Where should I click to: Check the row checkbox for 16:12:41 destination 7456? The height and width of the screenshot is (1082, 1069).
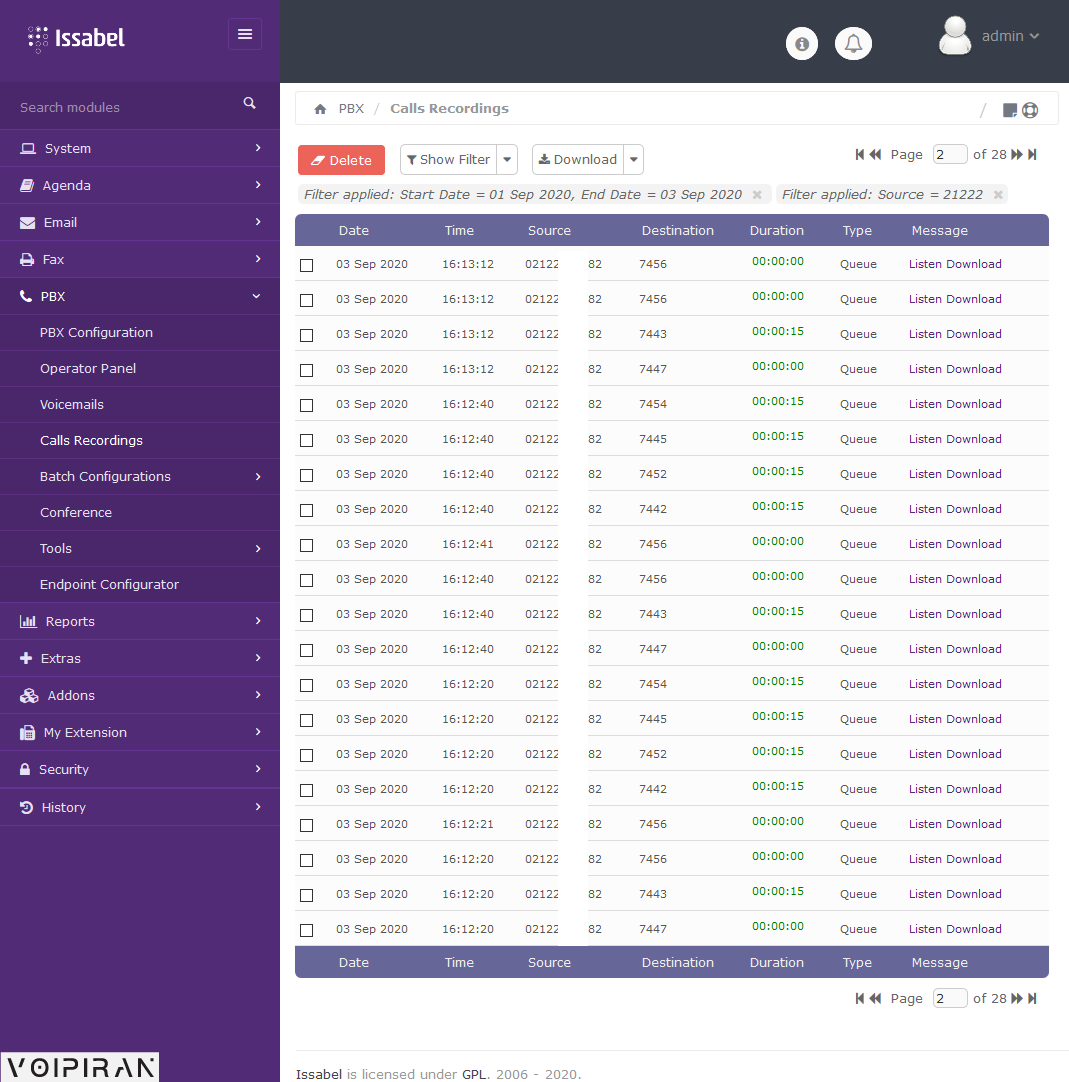[x=306, y=545]
